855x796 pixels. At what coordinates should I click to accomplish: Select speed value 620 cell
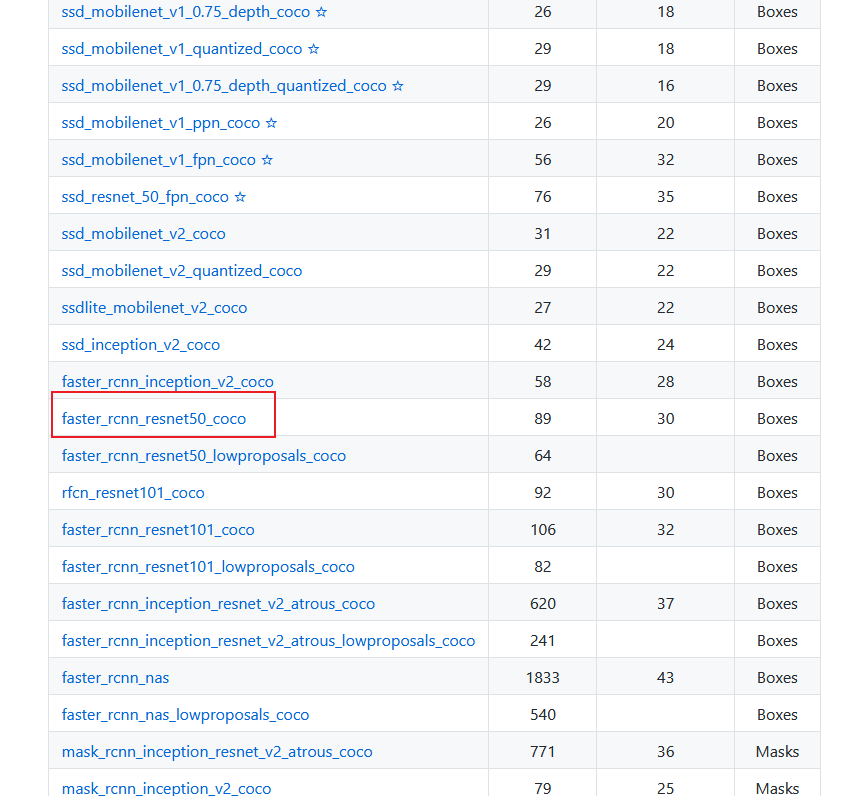point(543,604)
